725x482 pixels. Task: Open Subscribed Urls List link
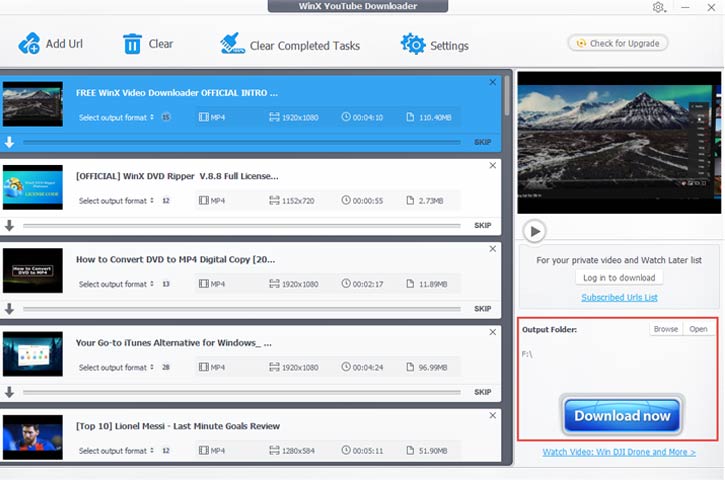(619, 297)
